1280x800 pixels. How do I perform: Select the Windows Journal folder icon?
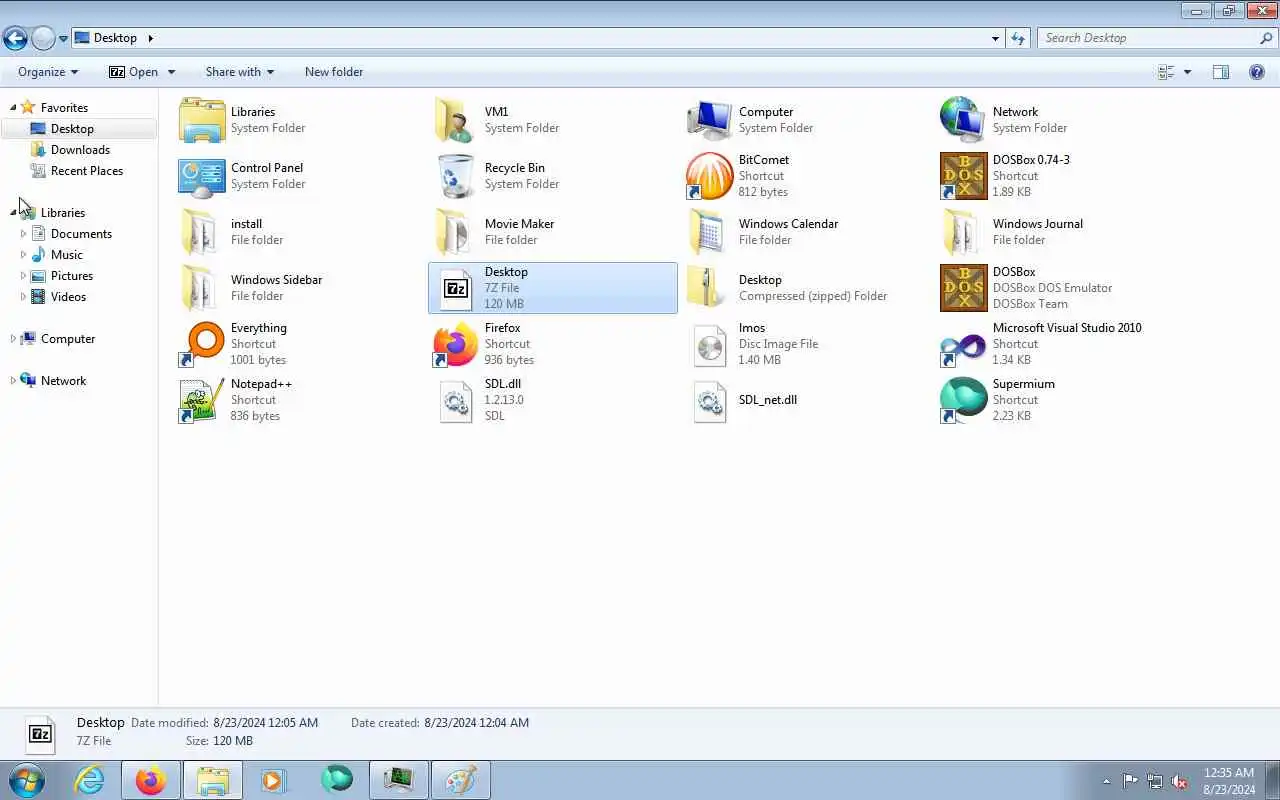[x=963, y=232]
